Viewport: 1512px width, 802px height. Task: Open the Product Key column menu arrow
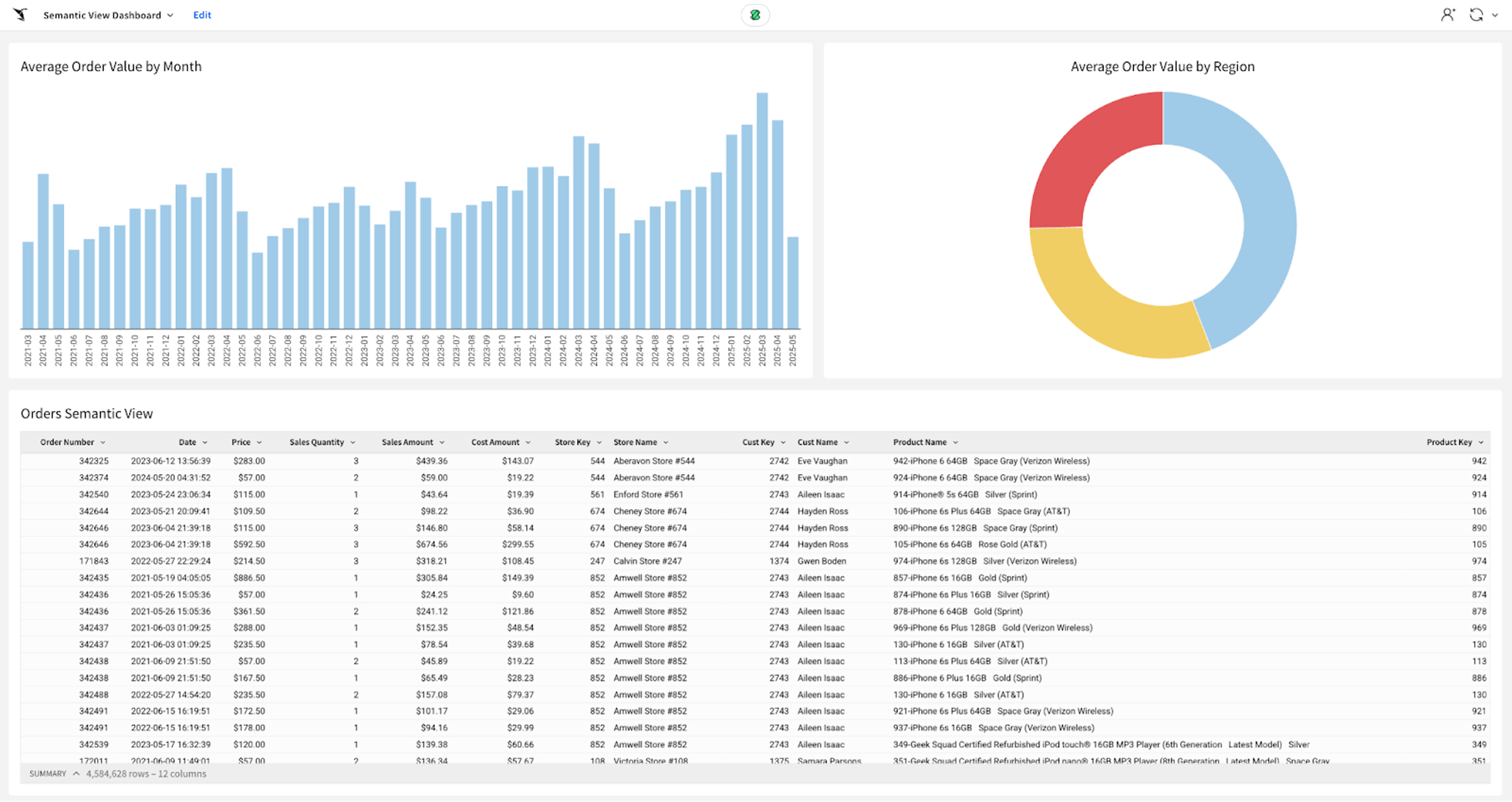[1480, 442]
